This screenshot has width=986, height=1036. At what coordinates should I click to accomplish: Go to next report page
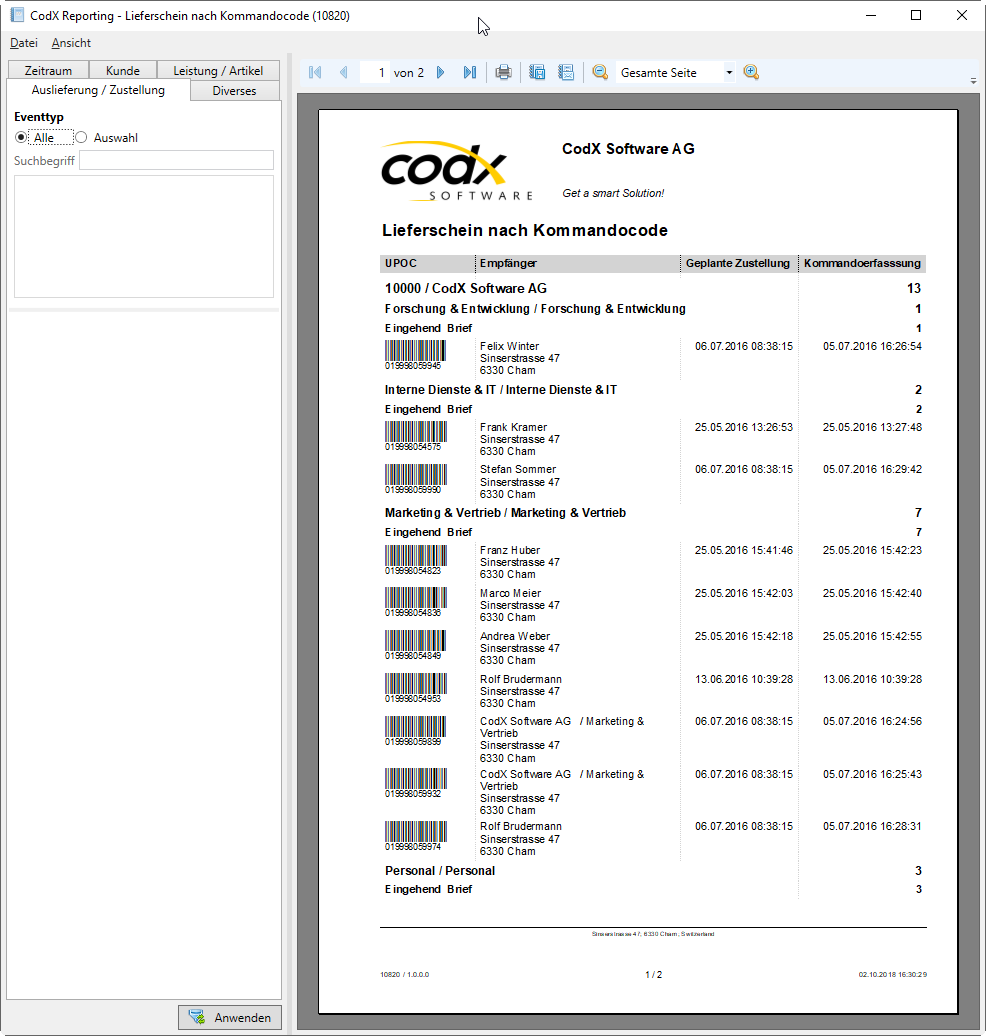click(x=441, y=73)
